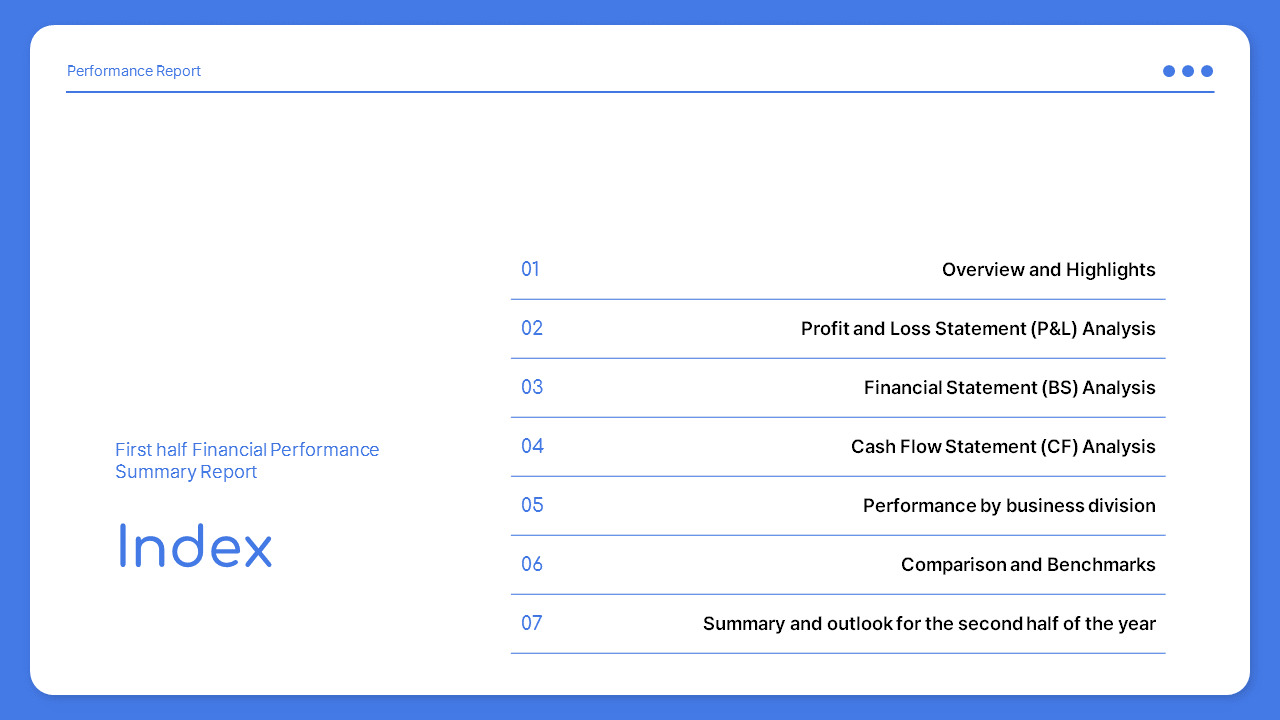Viewport: 1280px width, 720px height.
Task: Click index number 01
Action: pyautogui.click(x=530, y=269)
